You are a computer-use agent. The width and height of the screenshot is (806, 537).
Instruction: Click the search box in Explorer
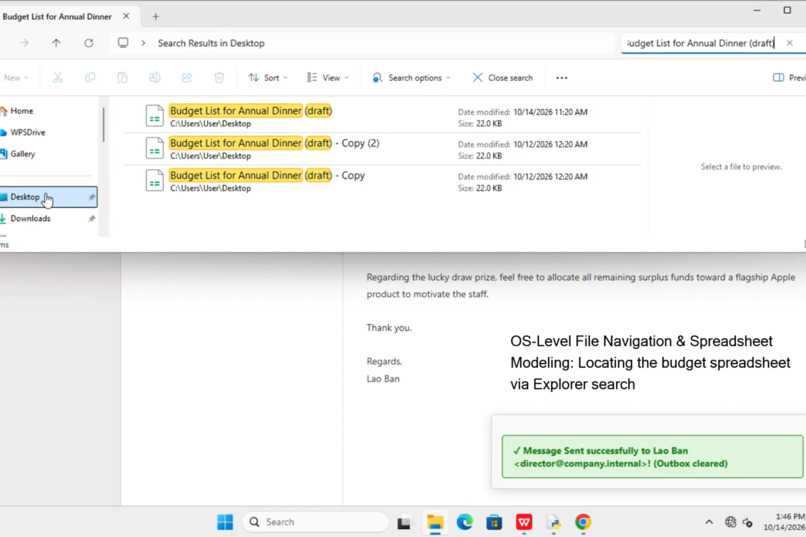tap(702, 43)
